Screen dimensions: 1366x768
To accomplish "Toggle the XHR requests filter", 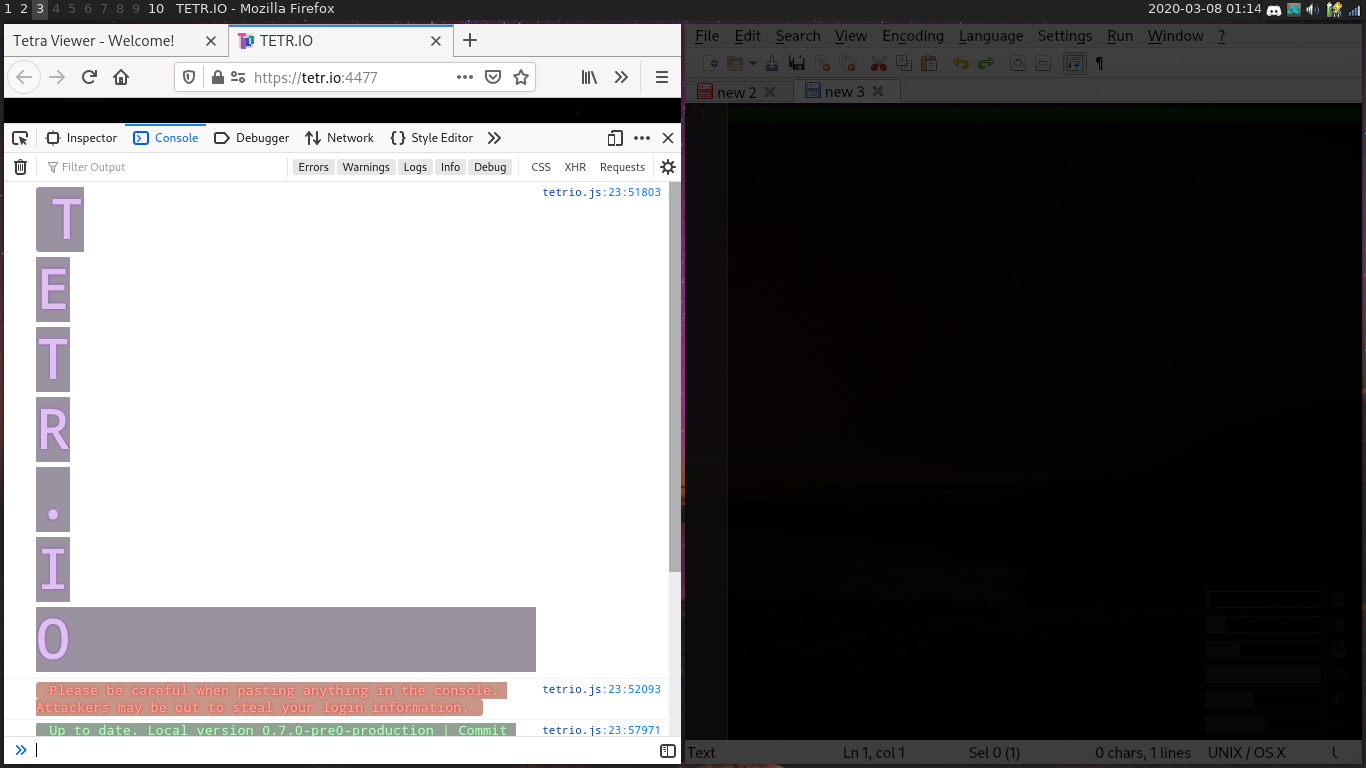I will coord(575,167).
